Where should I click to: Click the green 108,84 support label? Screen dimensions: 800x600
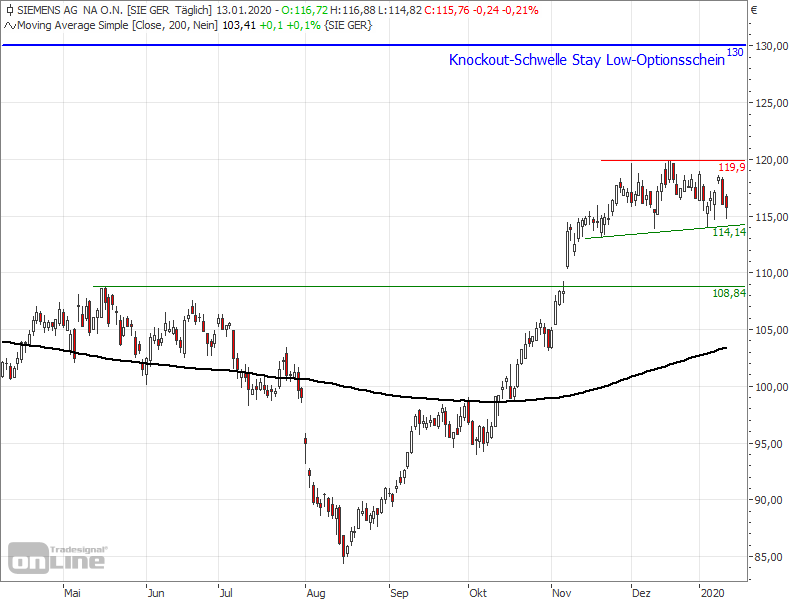coord(729,293)
